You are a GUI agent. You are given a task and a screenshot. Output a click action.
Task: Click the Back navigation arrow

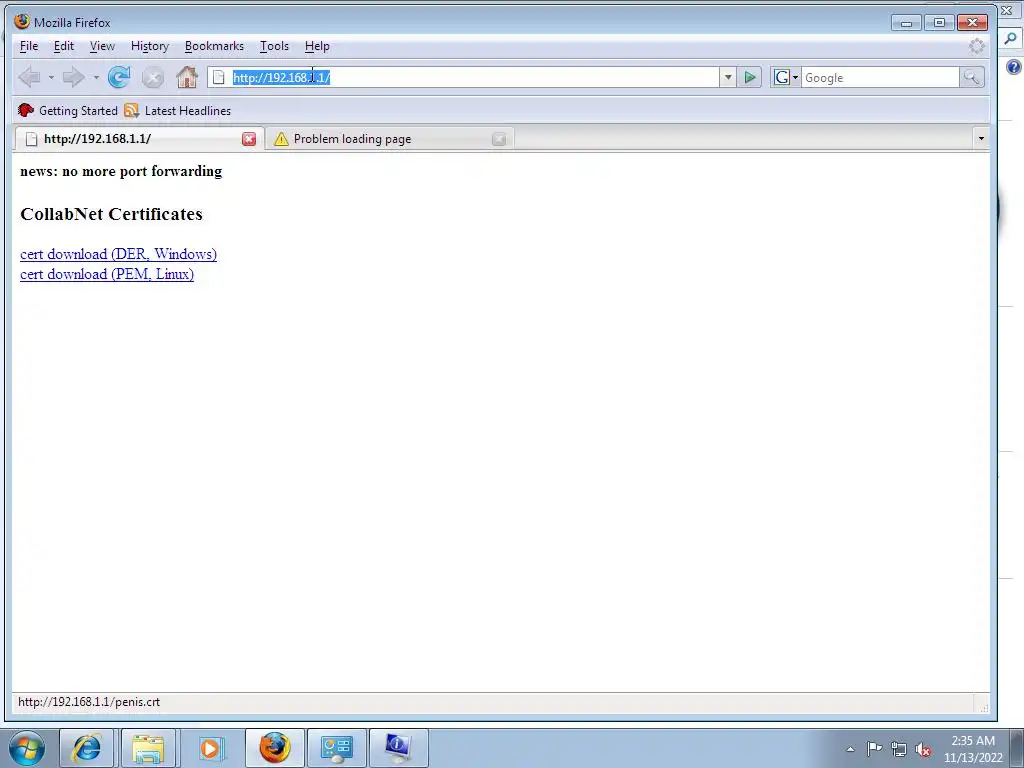29,77
